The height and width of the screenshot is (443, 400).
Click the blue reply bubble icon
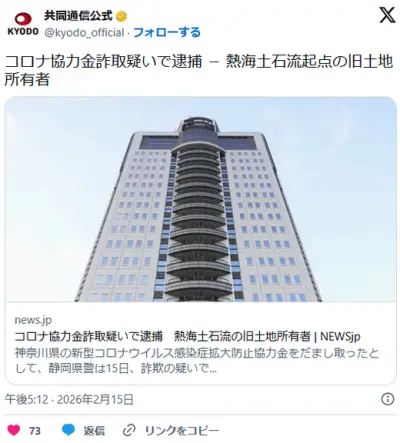68,430
